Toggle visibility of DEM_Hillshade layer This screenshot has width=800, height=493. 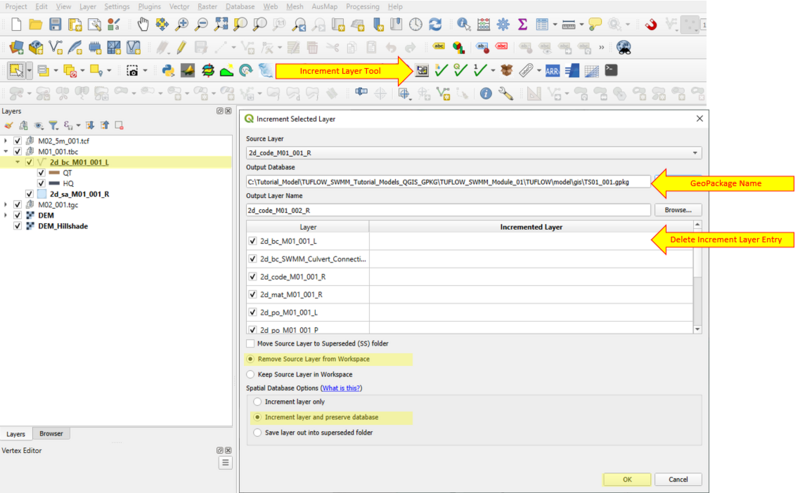(x=18, y=226)
